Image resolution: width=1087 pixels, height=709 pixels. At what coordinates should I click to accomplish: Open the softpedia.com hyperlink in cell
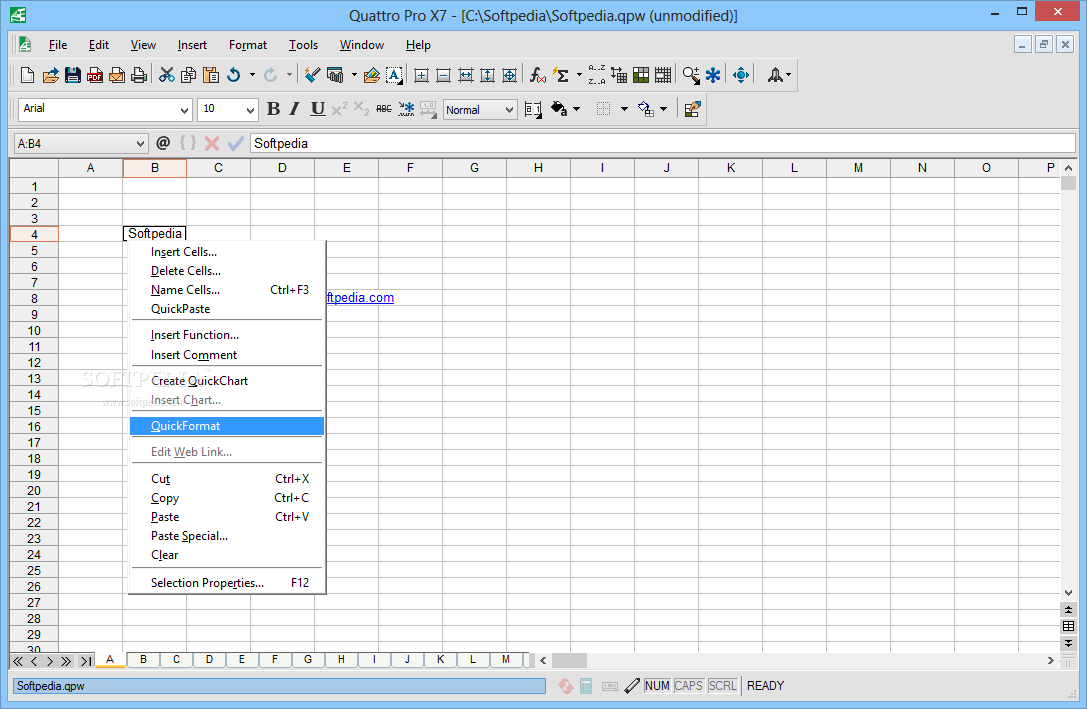pos(360,297)
